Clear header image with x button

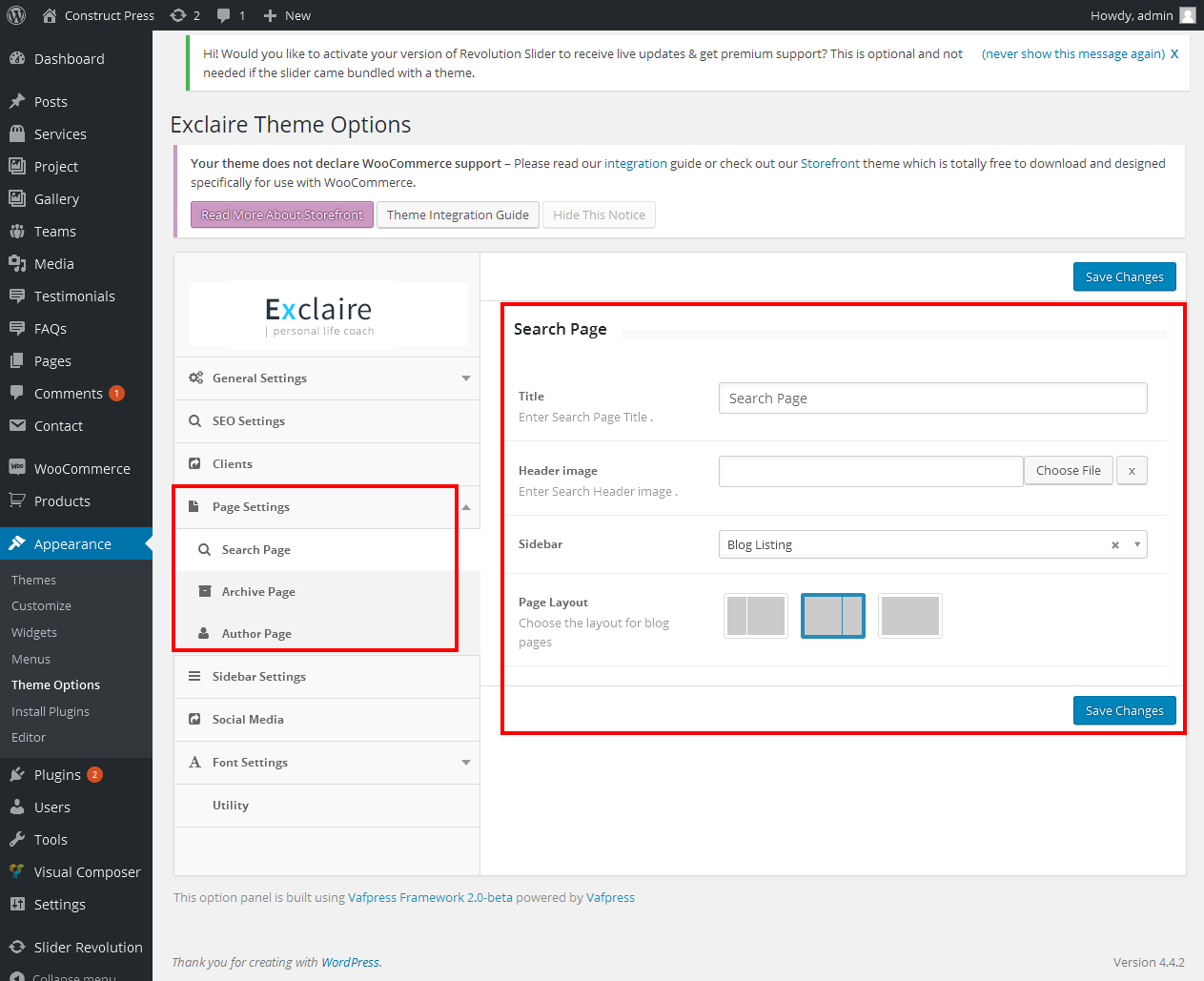[x=1132, y=470]
